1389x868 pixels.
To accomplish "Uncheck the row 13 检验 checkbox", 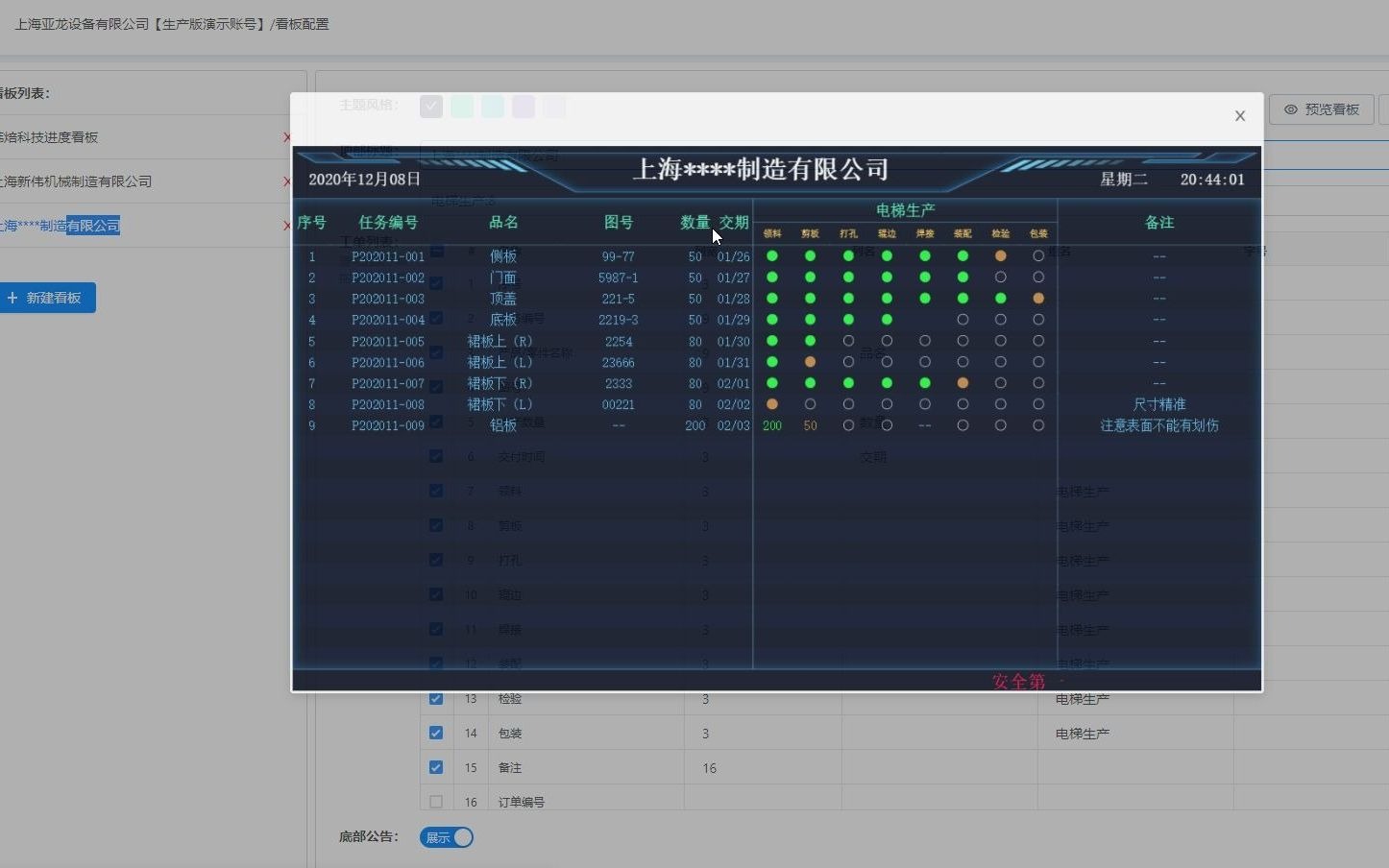I will coord(436,698).
